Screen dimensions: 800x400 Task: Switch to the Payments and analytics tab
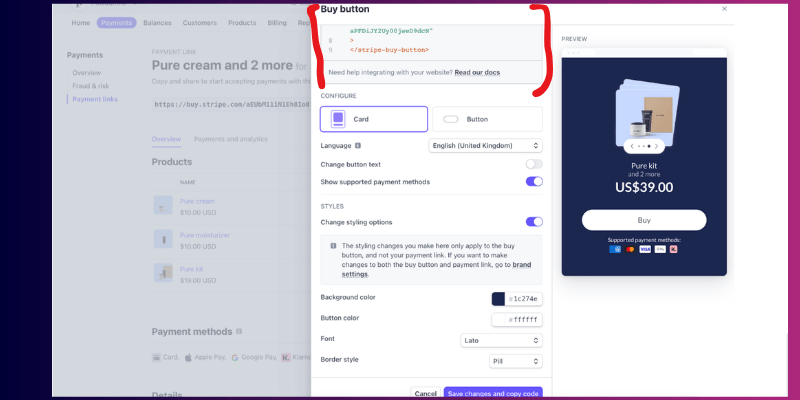click(x=231, y=139)
